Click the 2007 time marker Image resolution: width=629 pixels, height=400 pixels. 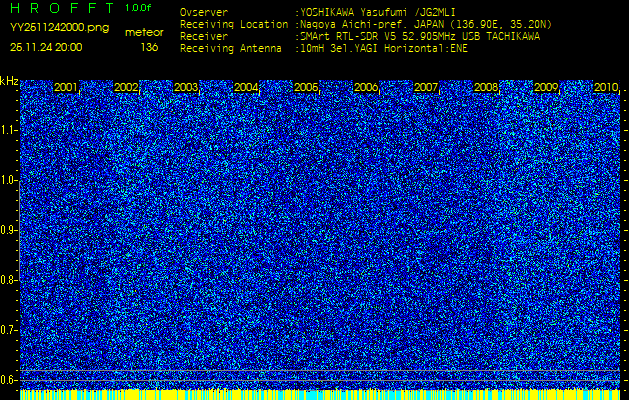pos(426,87)
